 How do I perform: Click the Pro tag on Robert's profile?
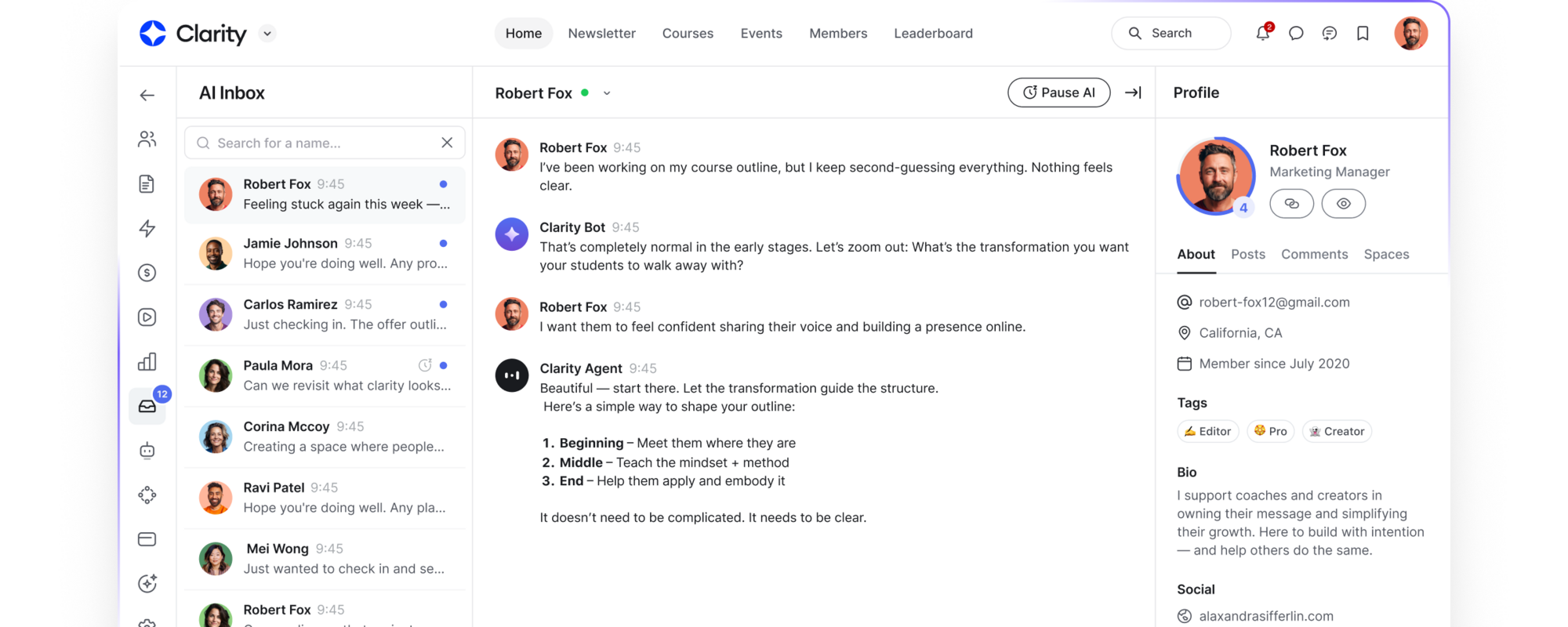pos(1270,431)
